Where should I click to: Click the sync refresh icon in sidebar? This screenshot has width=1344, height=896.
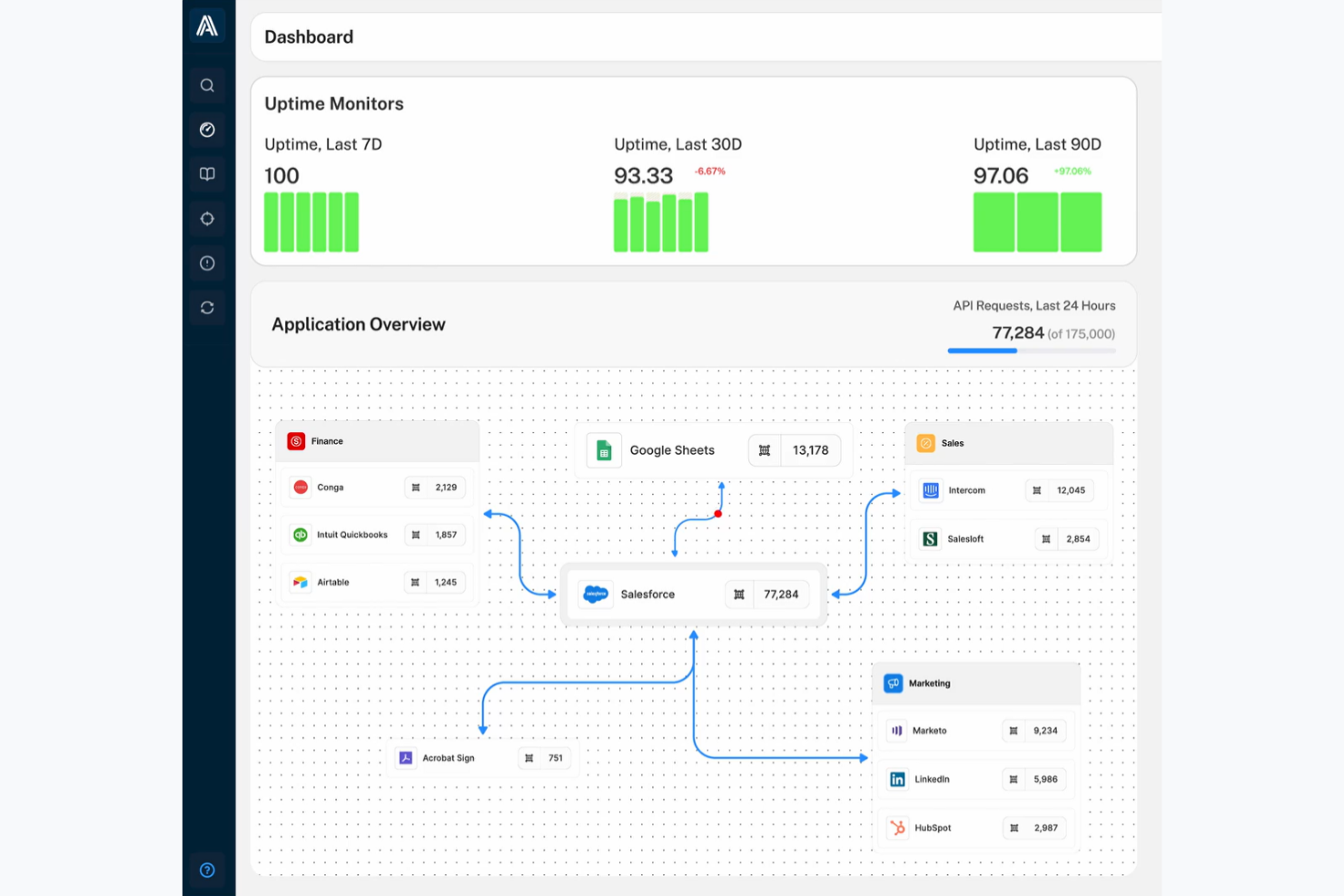(x=207, y=307)
